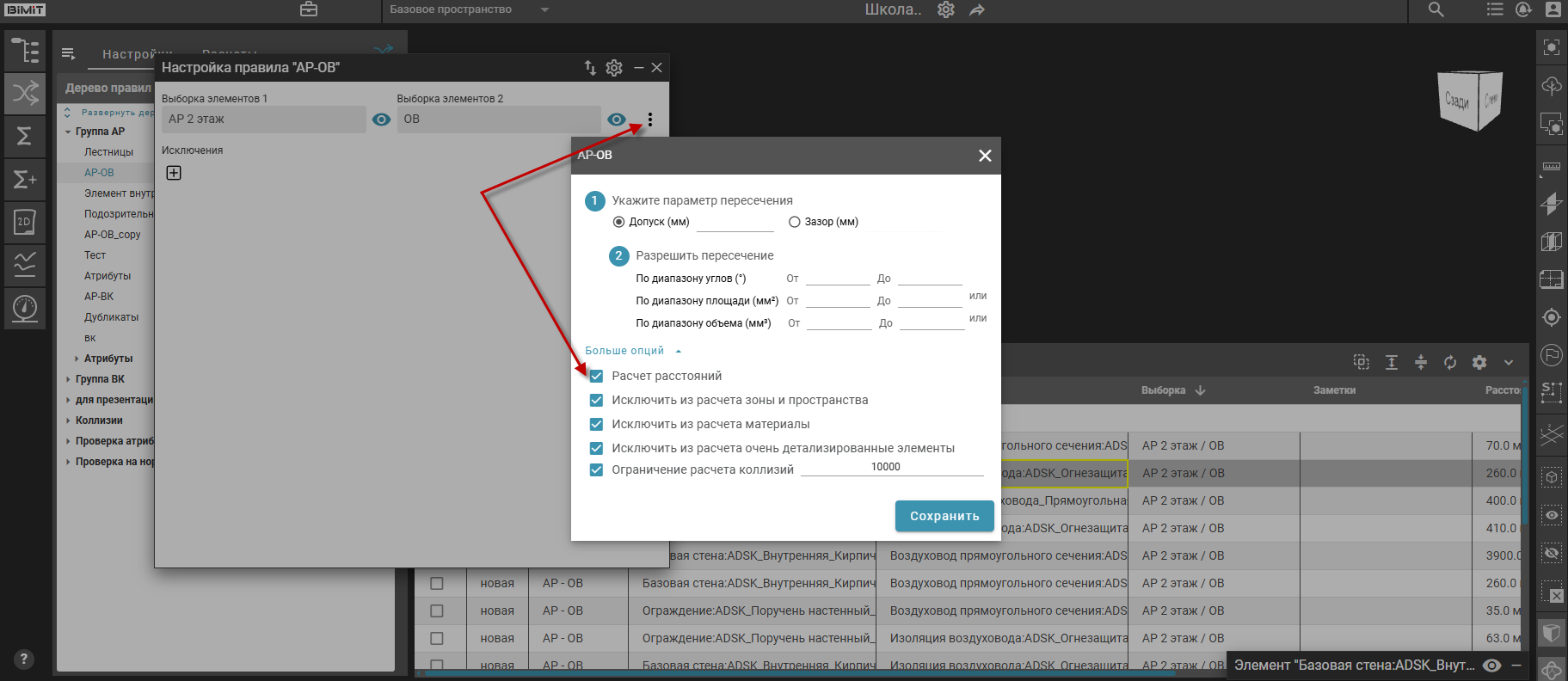Screen dimensions: 1568x681
Task: Click the briefcase icon in top bar
Action: tap(309, 9)
